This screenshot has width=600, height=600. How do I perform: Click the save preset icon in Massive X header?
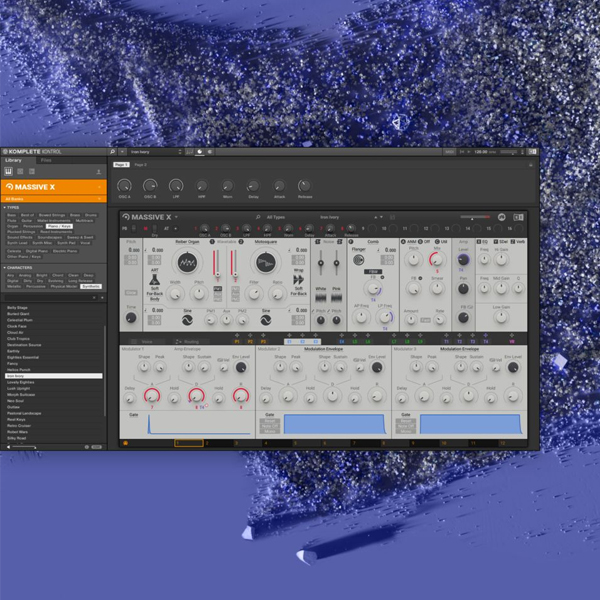click(x=393, y=217)
